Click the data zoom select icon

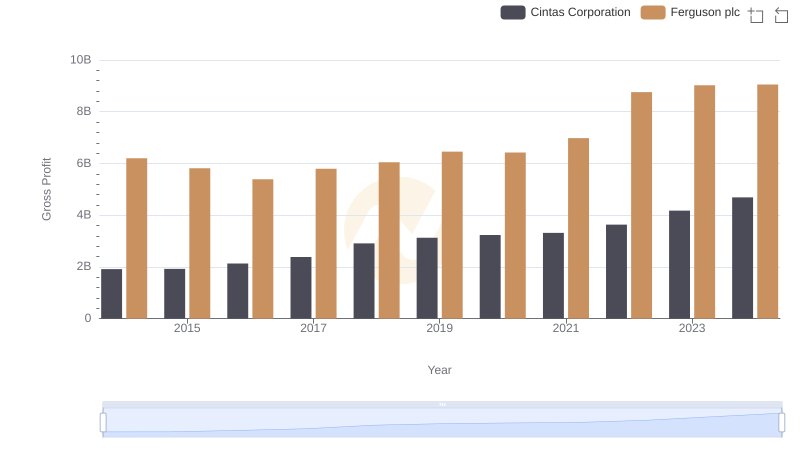click(756, 15)
